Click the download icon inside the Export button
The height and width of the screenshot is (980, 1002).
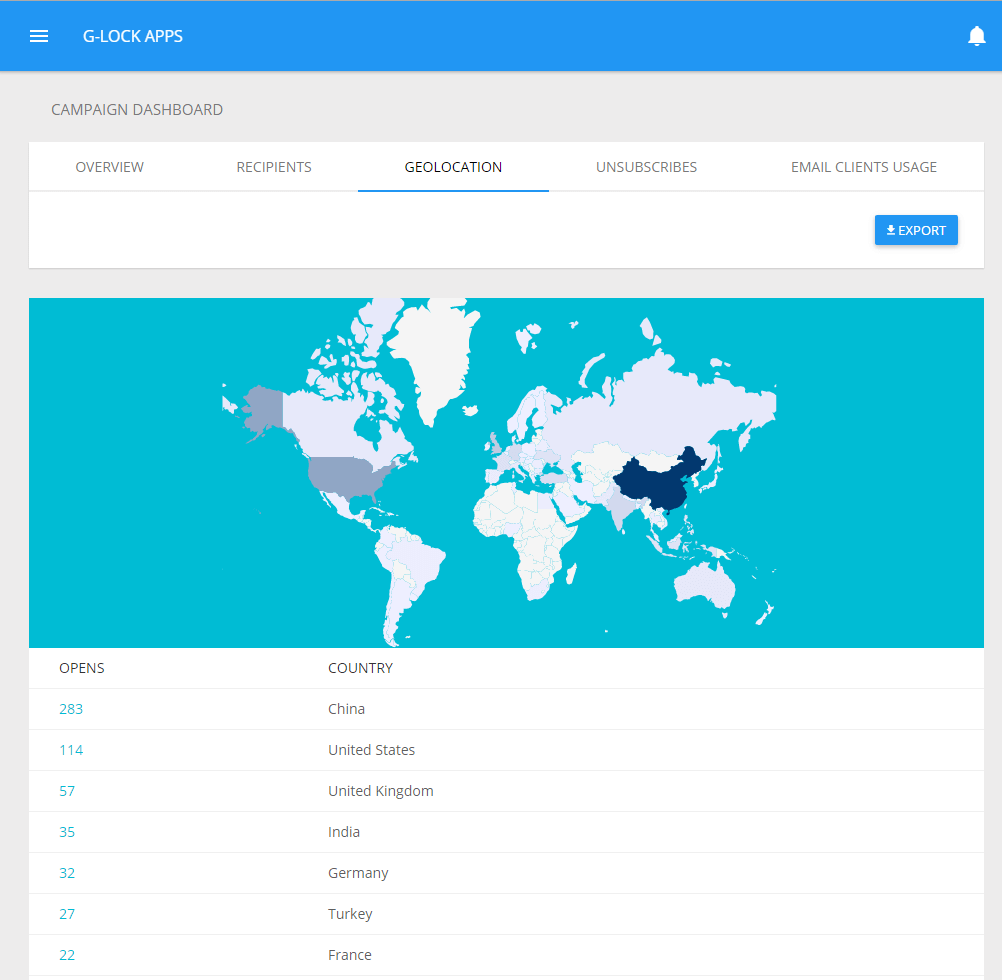click(890, 230)
